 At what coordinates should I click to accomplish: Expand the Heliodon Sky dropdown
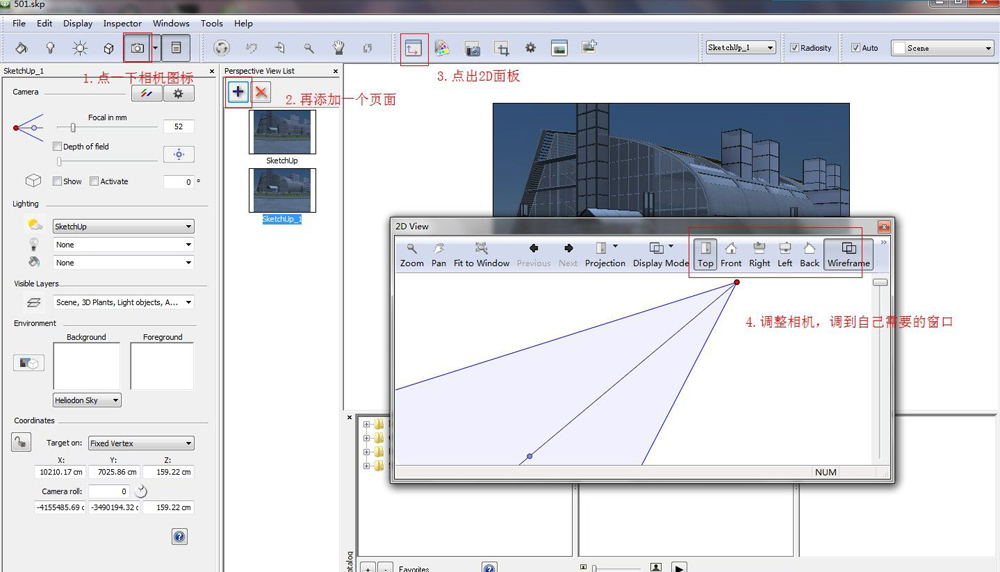(88, 400)
